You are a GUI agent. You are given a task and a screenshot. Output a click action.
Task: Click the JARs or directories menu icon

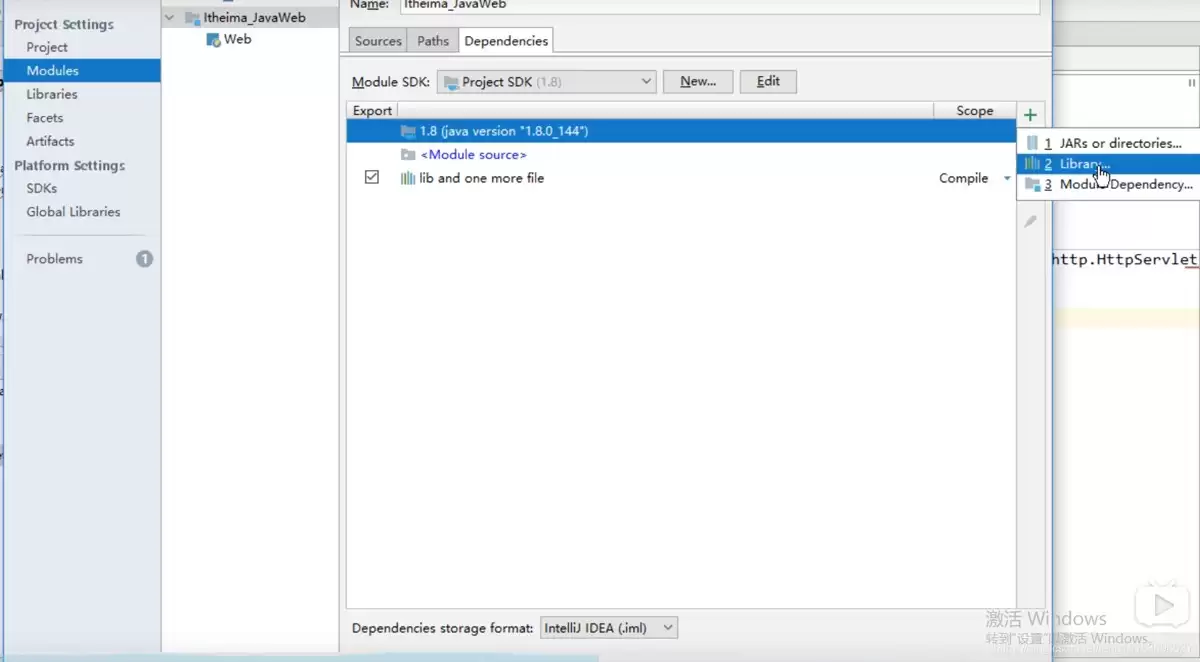point(1032,143)
